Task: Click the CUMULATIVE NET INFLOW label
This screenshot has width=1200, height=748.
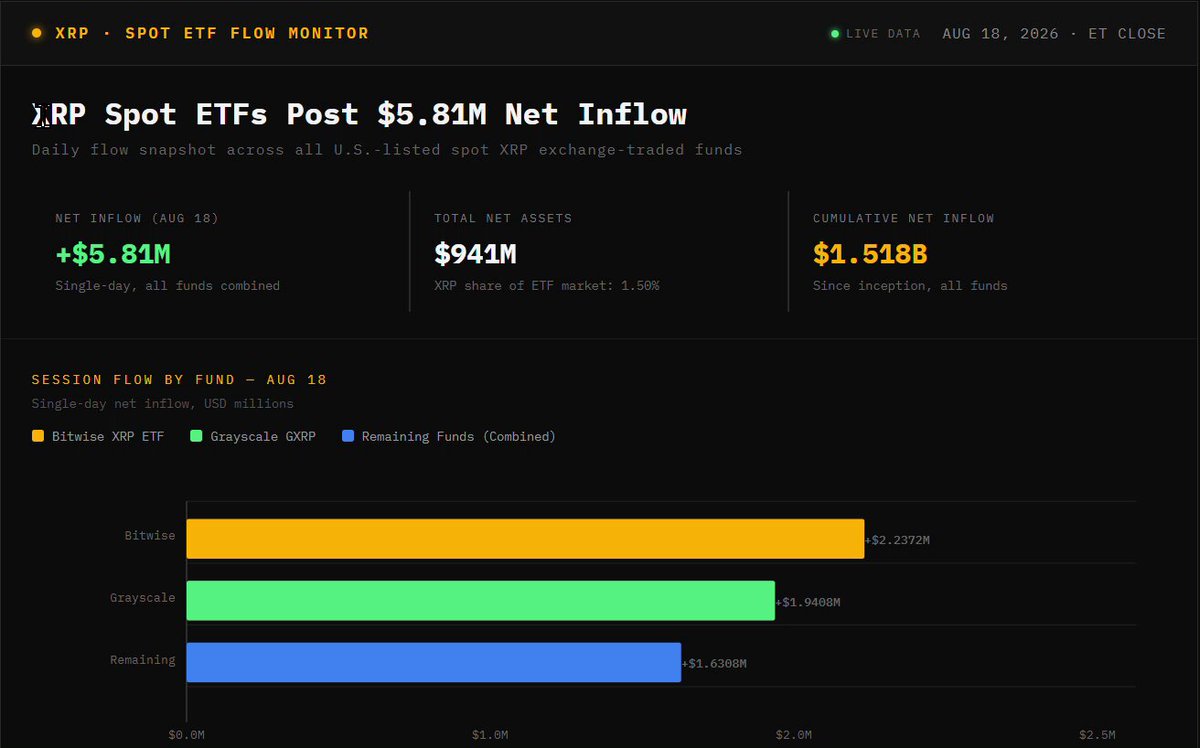Action: tap(904, 218)
